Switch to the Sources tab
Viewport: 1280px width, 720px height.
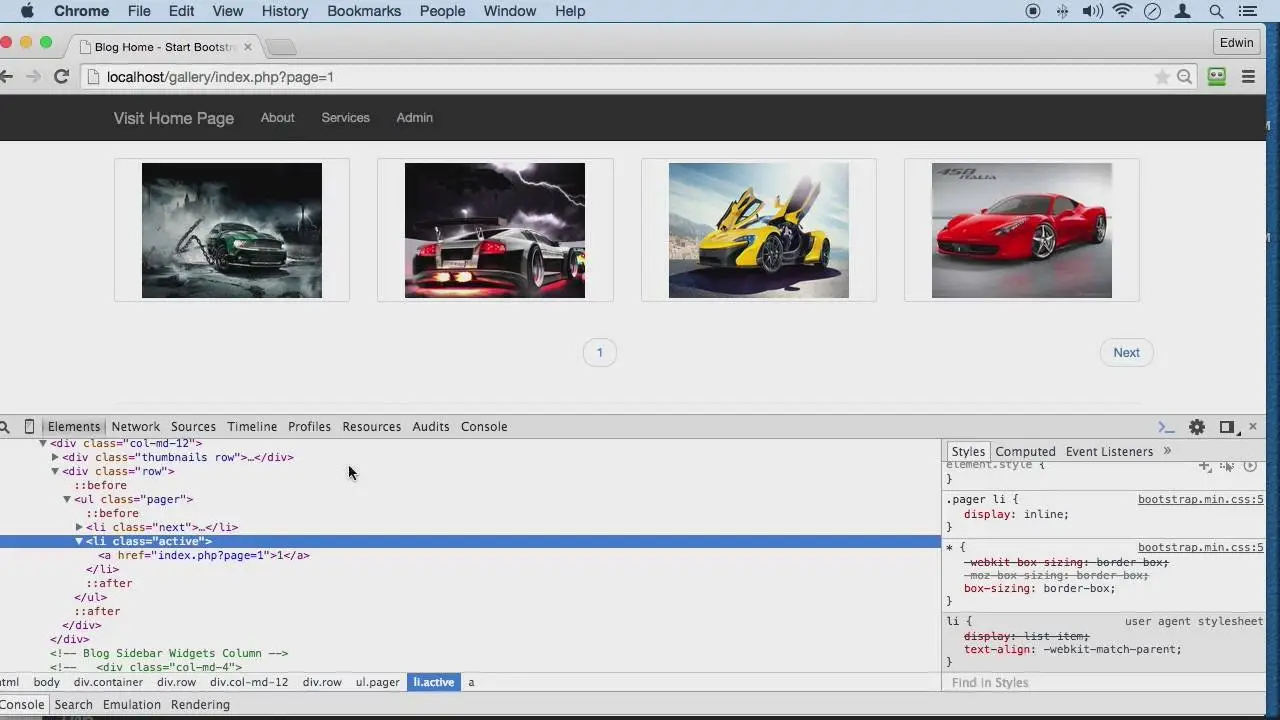[x=193, y=427]
